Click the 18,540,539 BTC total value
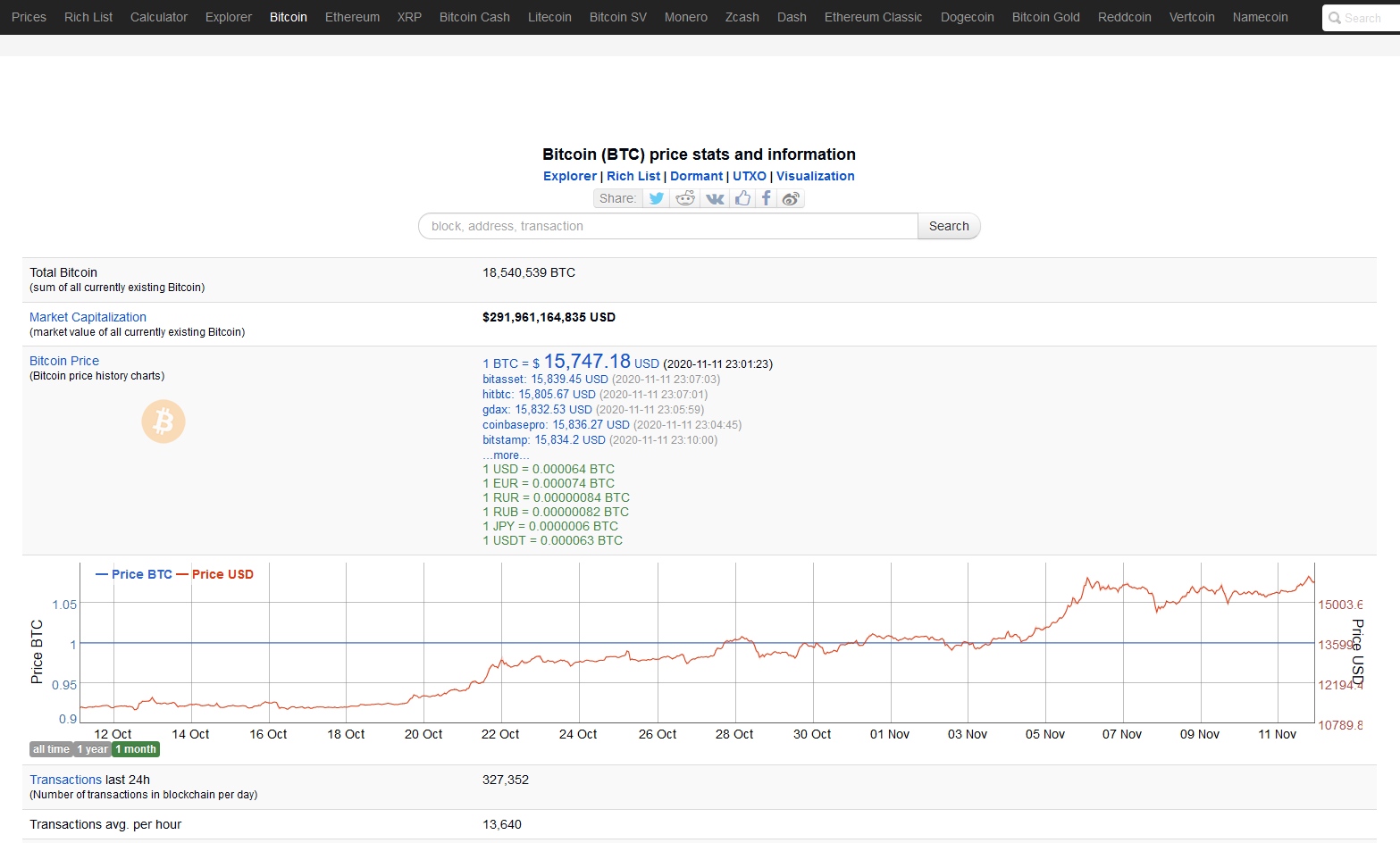Image resolution: width=1400 pixels, height=843 pixels. (x=529, y=272)
